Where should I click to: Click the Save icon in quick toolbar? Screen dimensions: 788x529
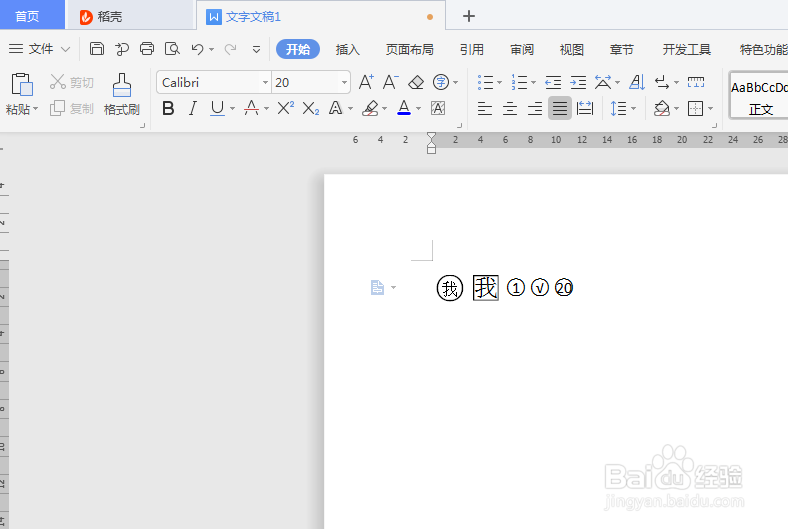click(x=96, y=49)
